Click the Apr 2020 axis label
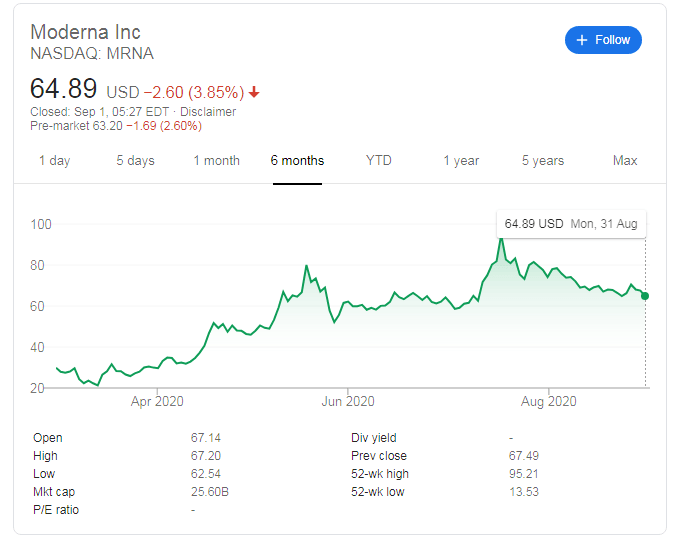 (x=158, y=402)
